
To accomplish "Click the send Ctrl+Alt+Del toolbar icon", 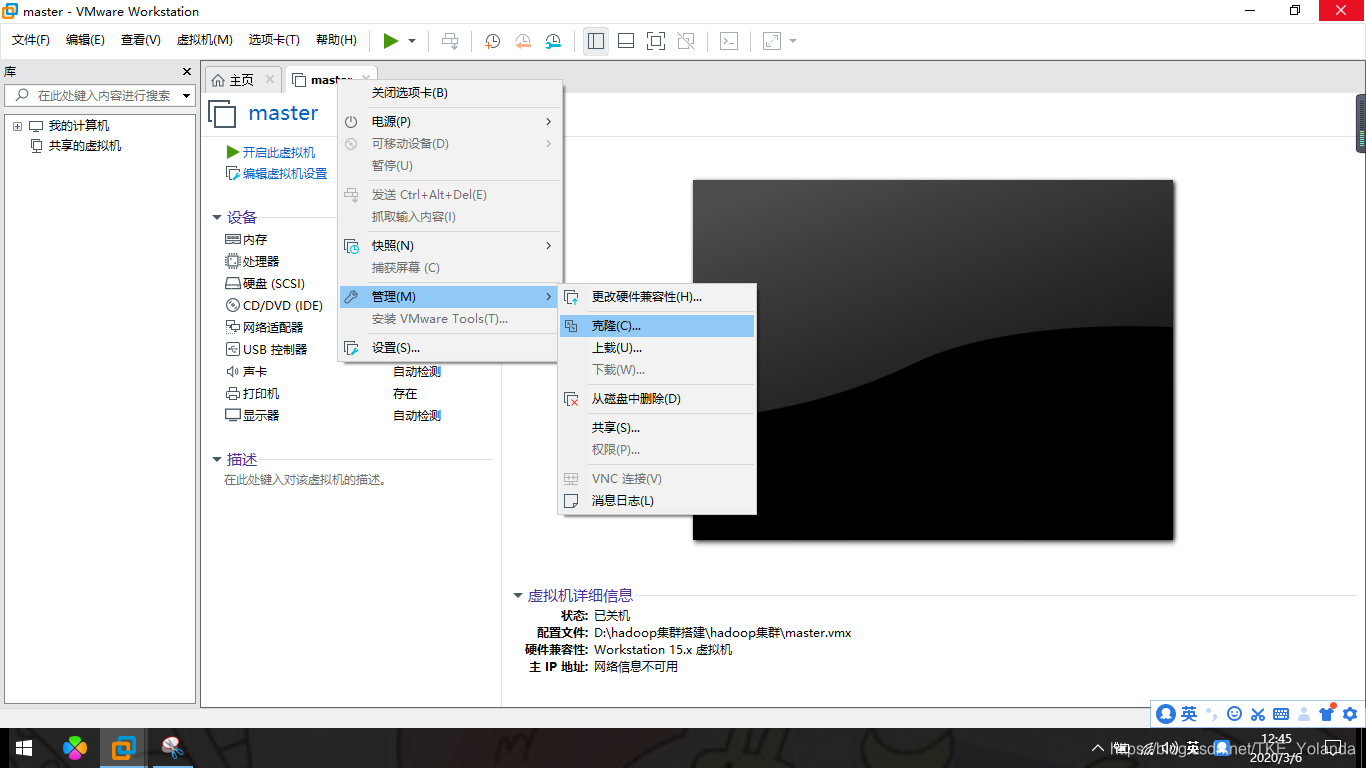I will 451,41.
